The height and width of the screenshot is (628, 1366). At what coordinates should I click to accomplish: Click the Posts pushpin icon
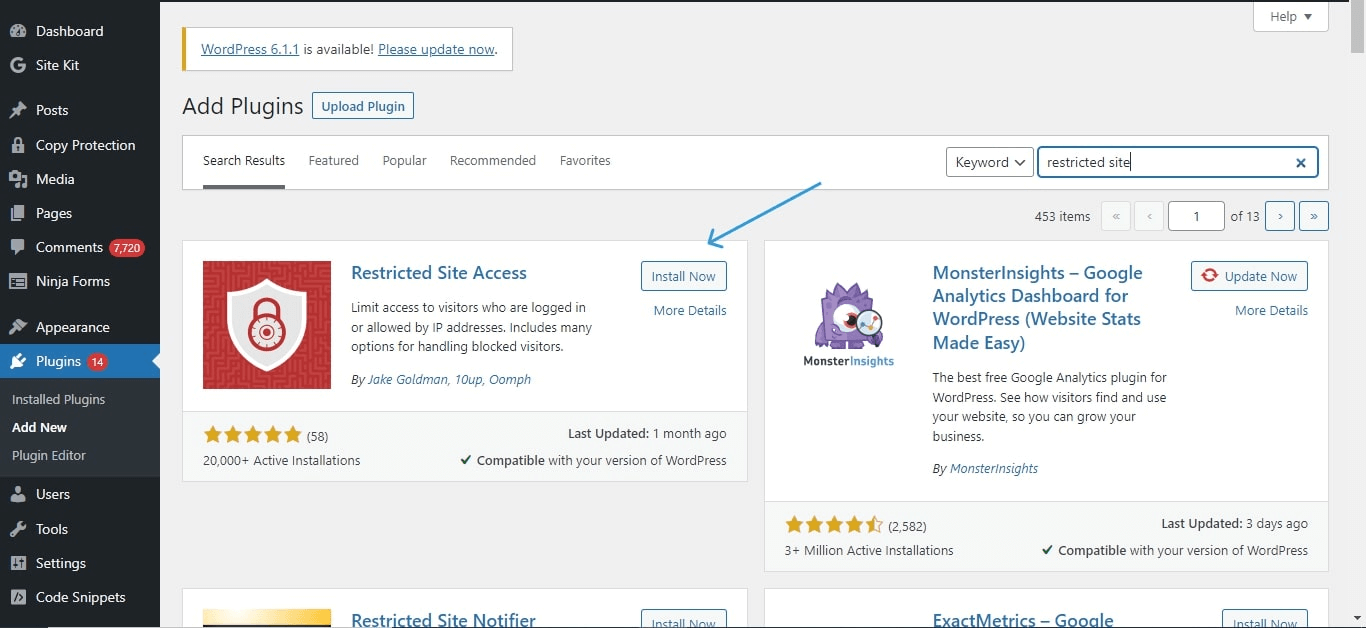(x=18, y=110)
